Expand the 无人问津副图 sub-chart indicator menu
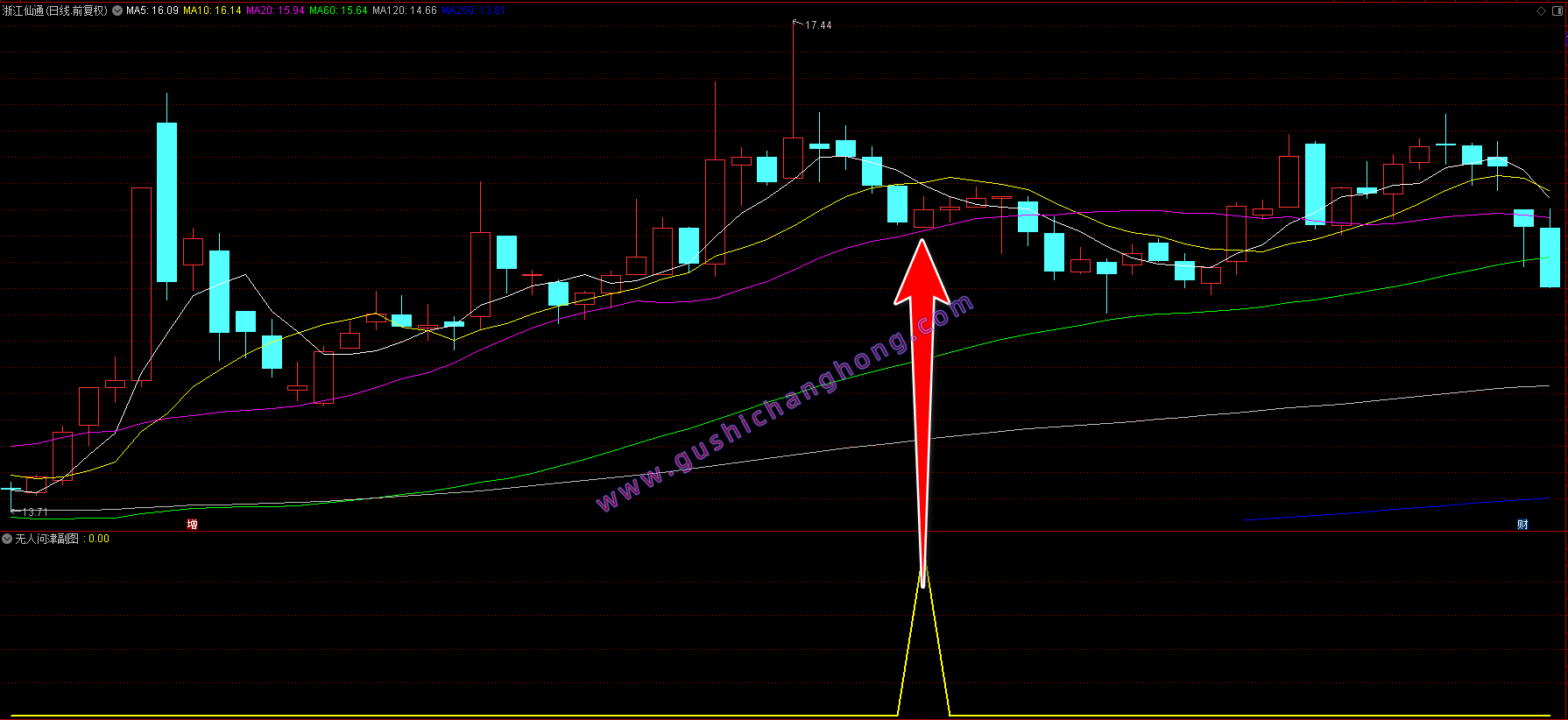This screenshot has height=720, width=1568. (7, 539)
